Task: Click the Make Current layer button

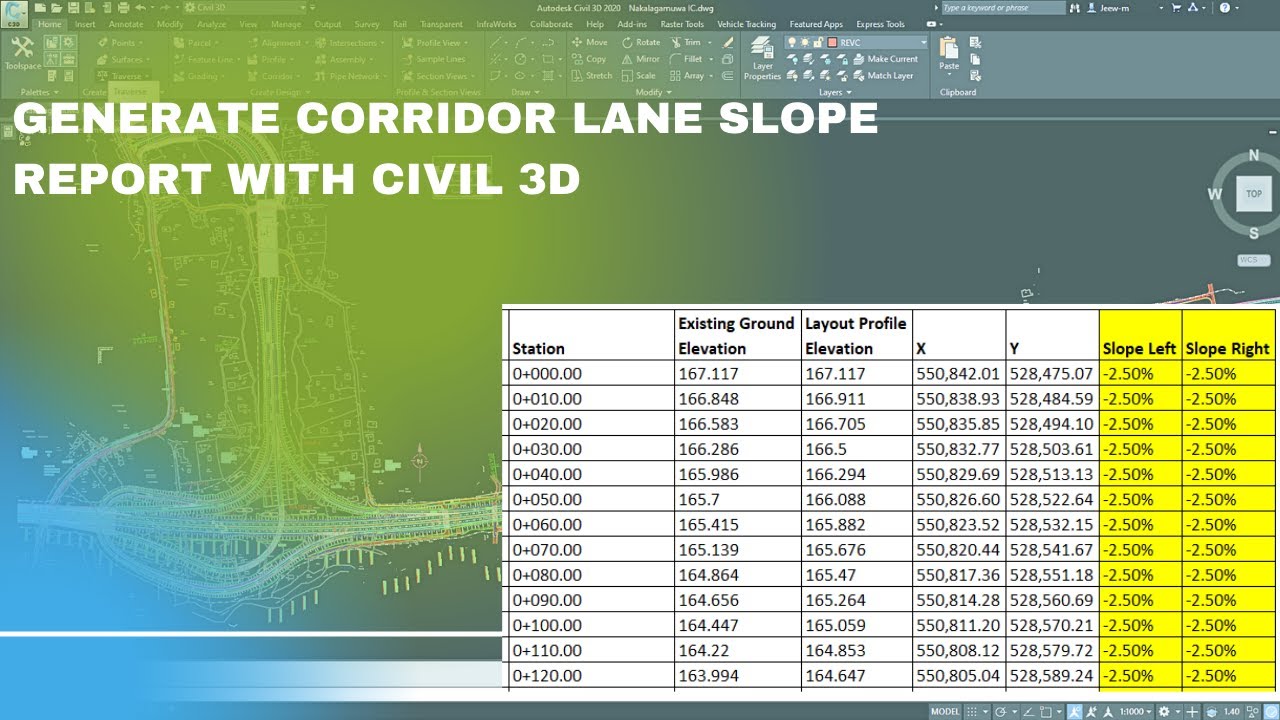Action: tap(885, 59)
